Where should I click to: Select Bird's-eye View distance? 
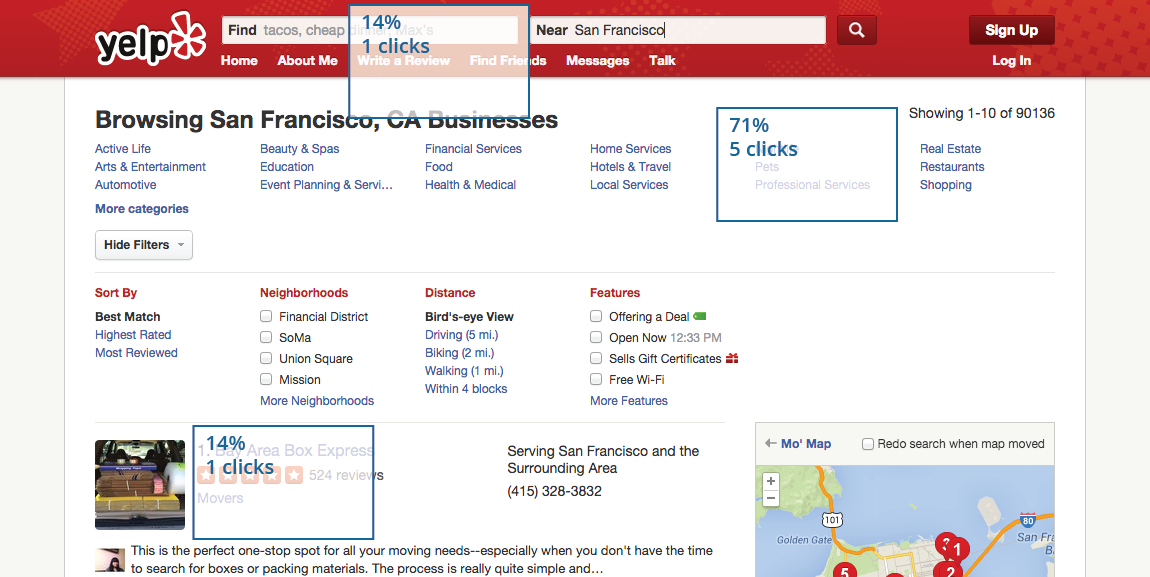[x=469, y=317]
